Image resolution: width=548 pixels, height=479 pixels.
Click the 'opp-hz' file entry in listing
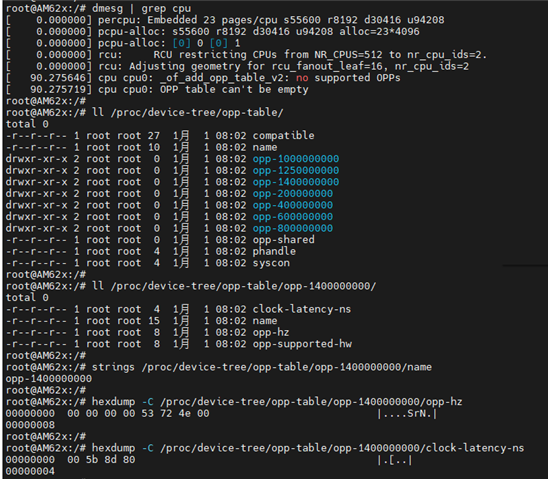[x=271, y=332]
